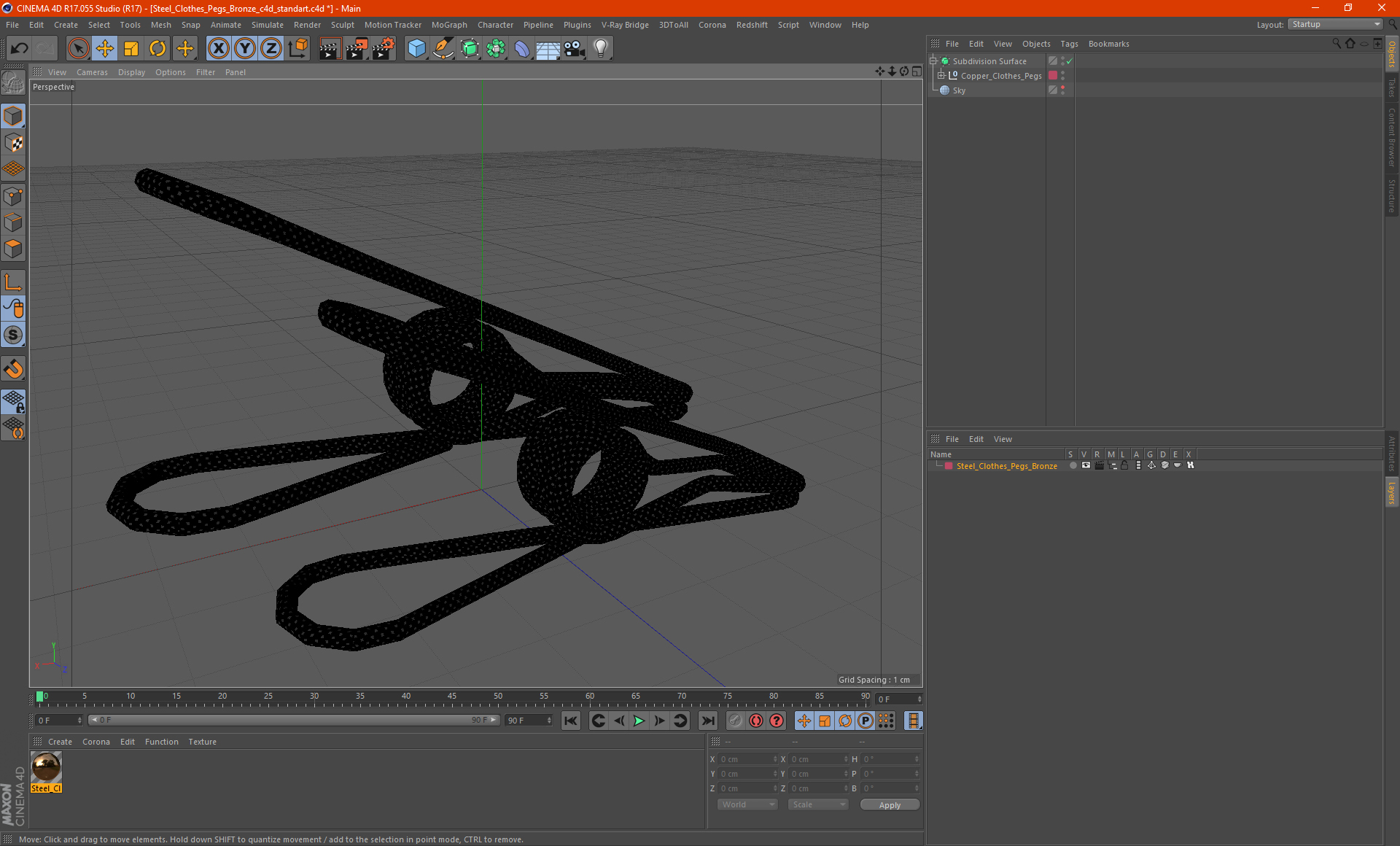The height and width of the screenshot is (846, 1400).
Task: Open the Objects panel Tags menu
Action: pos(1069,44)
